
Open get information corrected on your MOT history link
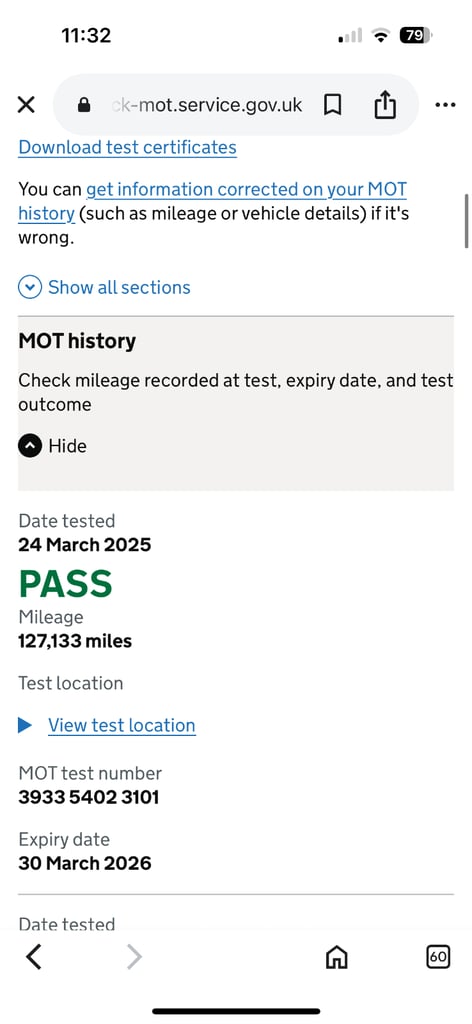point(213,201)
